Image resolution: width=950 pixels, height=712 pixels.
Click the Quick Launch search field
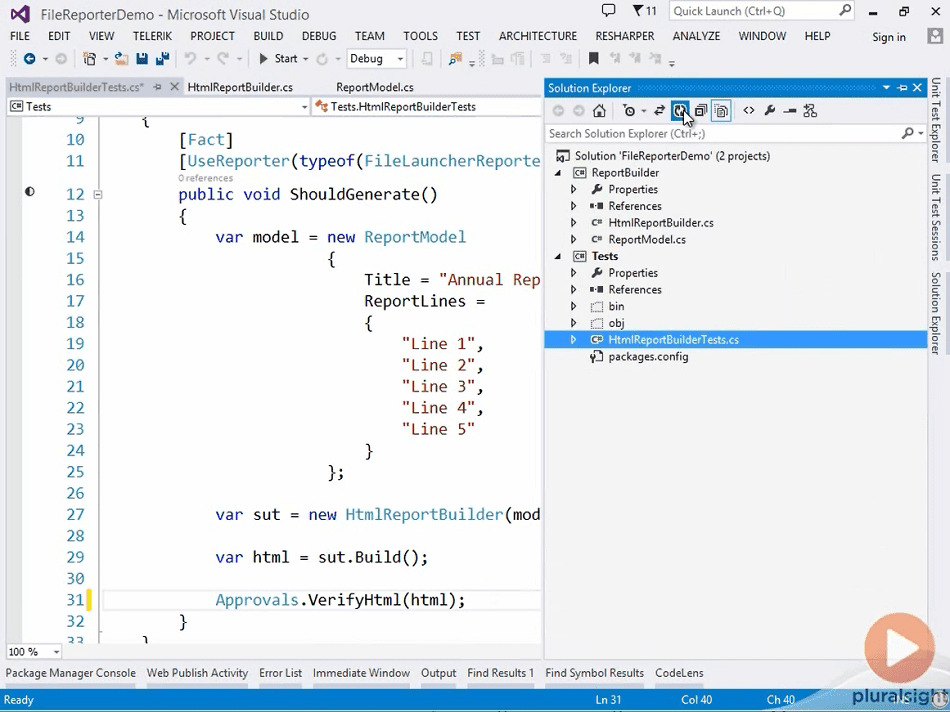[x=762, y=11]
